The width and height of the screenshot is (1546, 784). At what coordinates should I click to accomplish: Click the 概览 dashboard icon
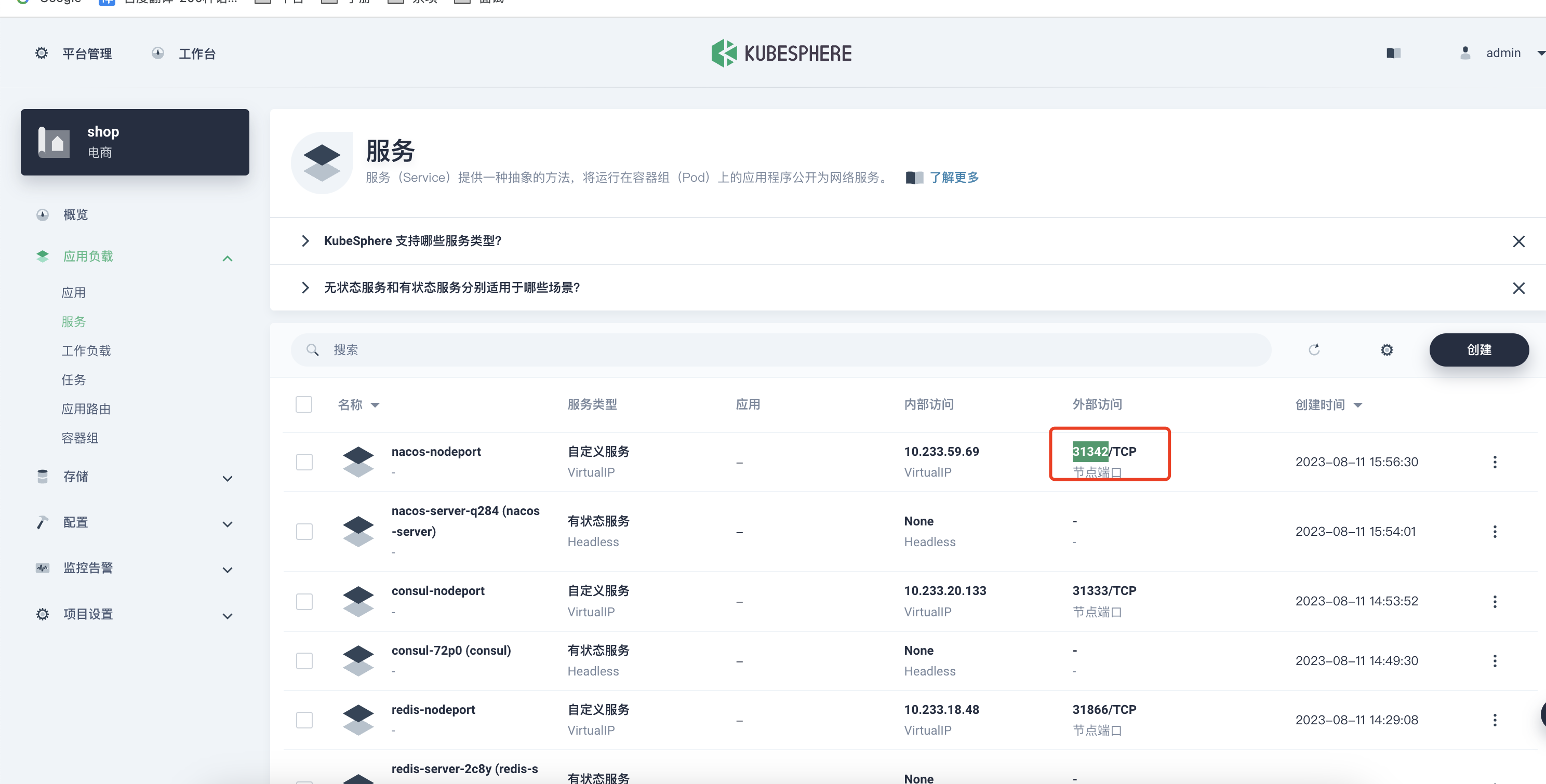click(42, 215)
